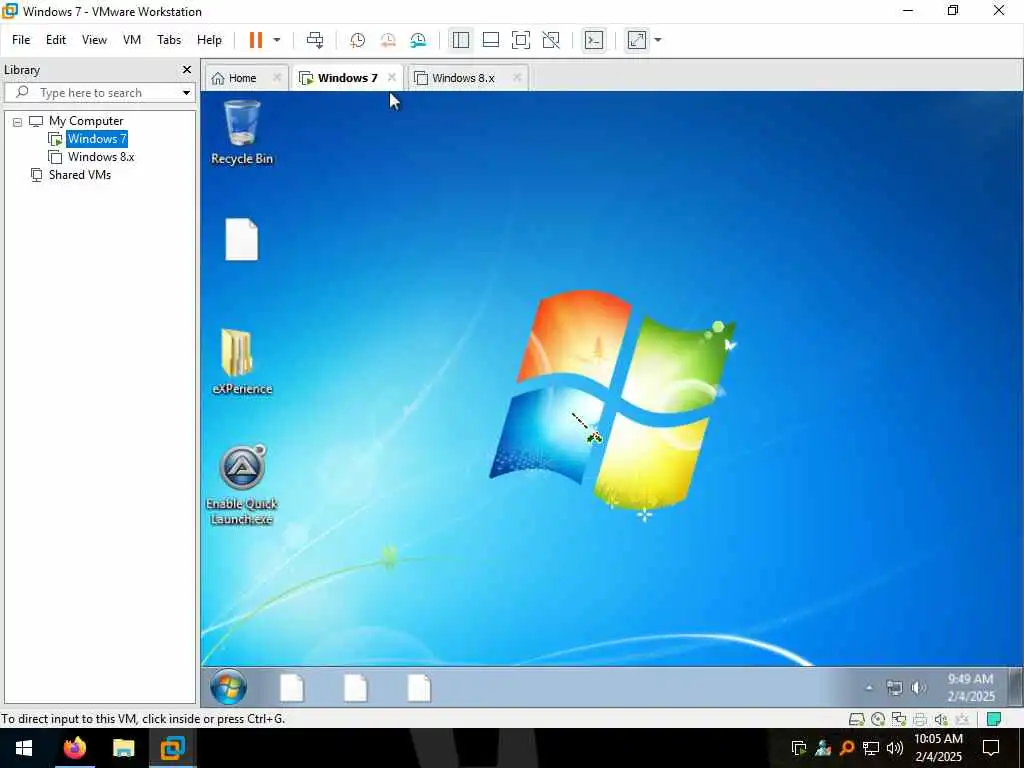Open the Windows 7 guest Start orb
This screenshot has width=1024, height=768.
(229, 687)
